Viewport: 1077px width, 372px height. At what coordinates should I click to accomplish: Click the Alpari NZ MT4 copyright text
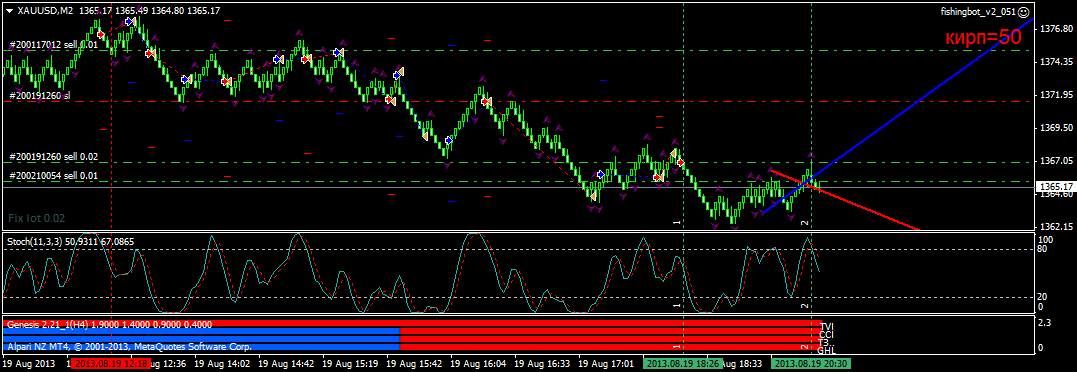129,347
